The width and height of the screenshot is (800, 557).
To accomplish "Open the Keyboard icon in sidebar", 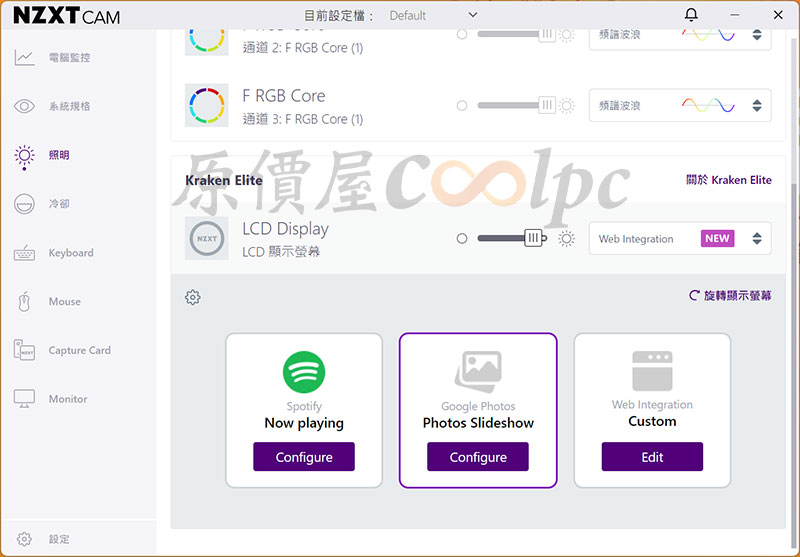I will point(24,253).
